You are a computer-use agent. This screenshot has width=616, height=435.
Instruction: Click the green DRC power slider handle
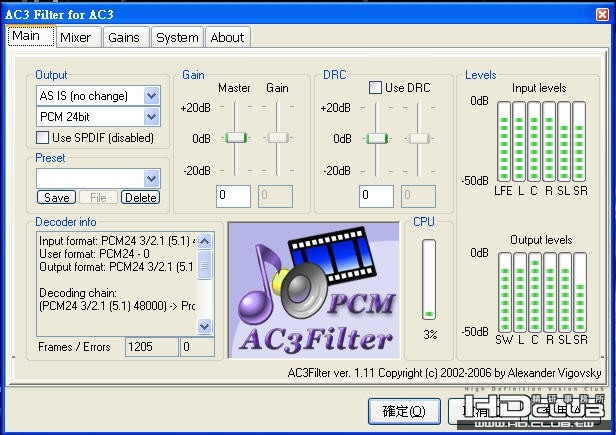pos(377,138)
